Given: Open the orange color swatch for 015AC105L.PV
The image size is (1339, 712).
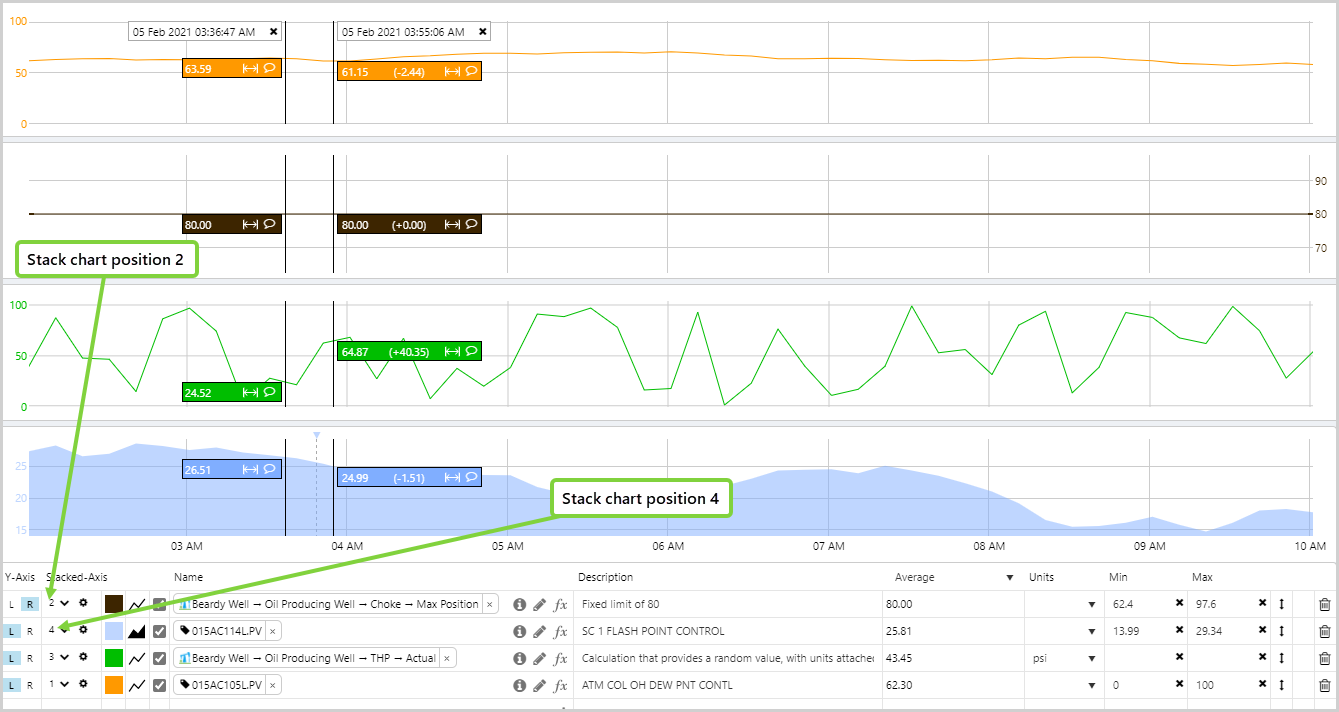Looking at the screenshot, I should coord(114,685).
